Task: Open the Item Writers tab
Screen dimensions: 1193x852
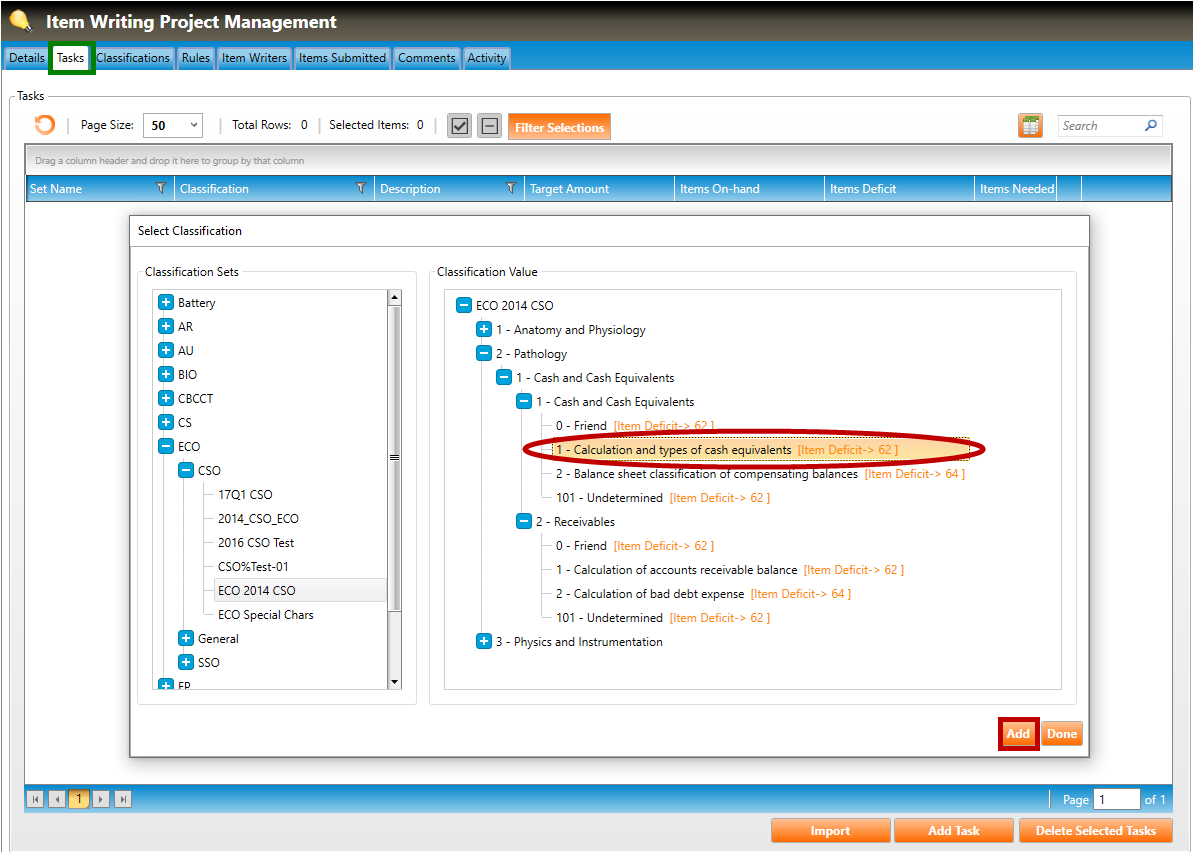Action: coord(254,58)
